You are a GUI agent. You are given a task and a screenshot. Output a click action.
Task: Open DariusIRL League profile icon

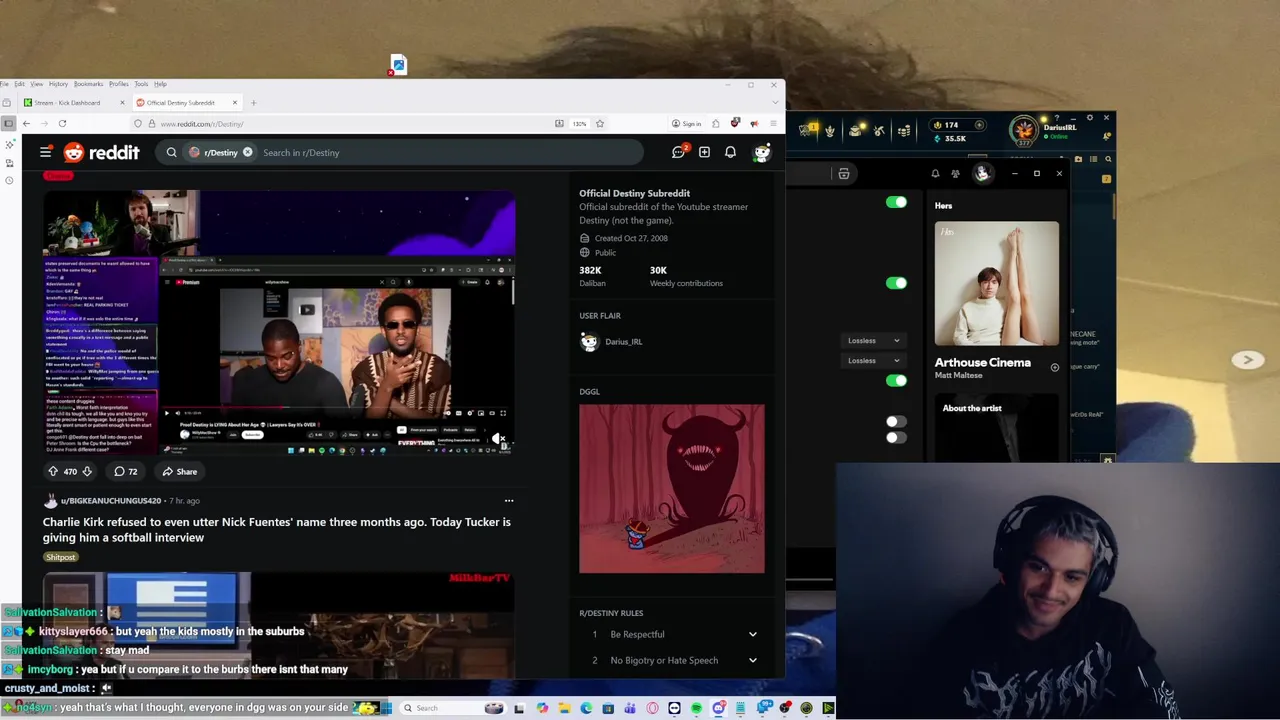[1024, 130]
